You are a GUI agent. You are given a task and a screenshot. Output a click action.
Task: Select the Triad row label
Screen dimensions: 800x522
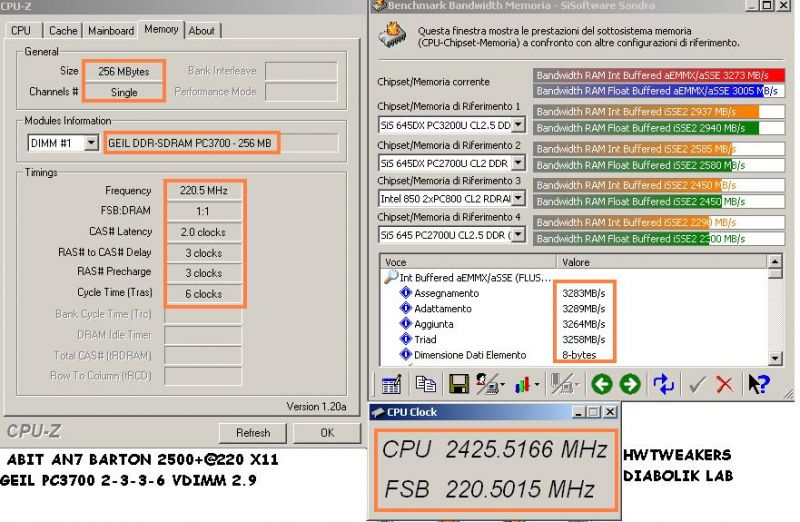(x=425, y=339)
